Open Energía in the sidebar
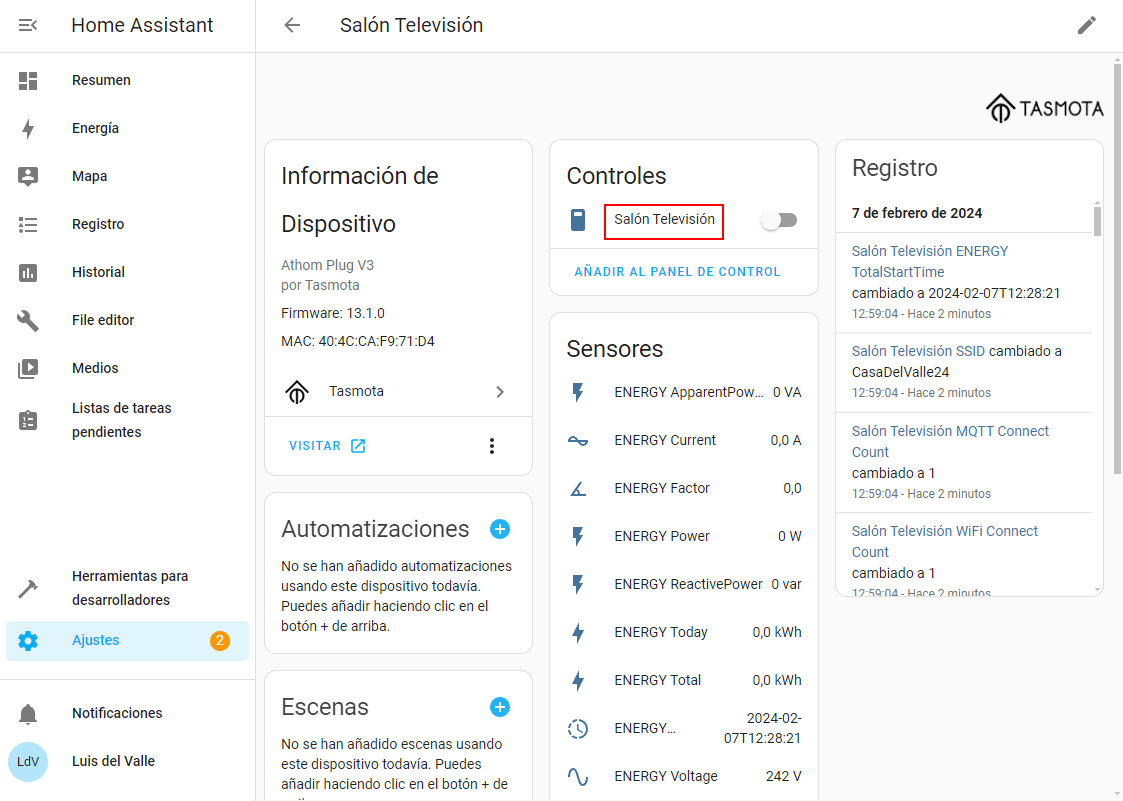This screenshot has width=1123, height=801. coord(95,128)
